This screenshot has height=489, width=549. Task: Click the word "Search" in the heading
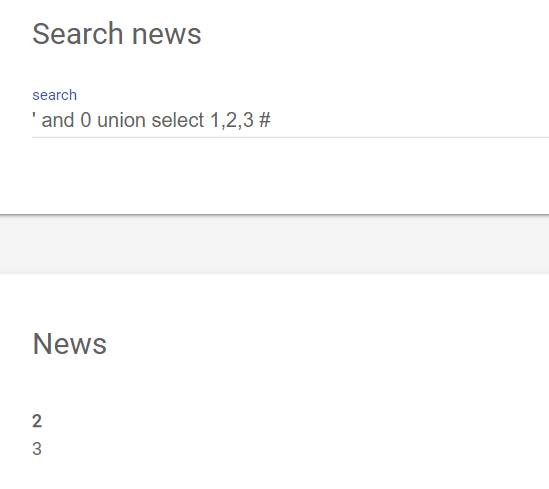click(78, 34)
